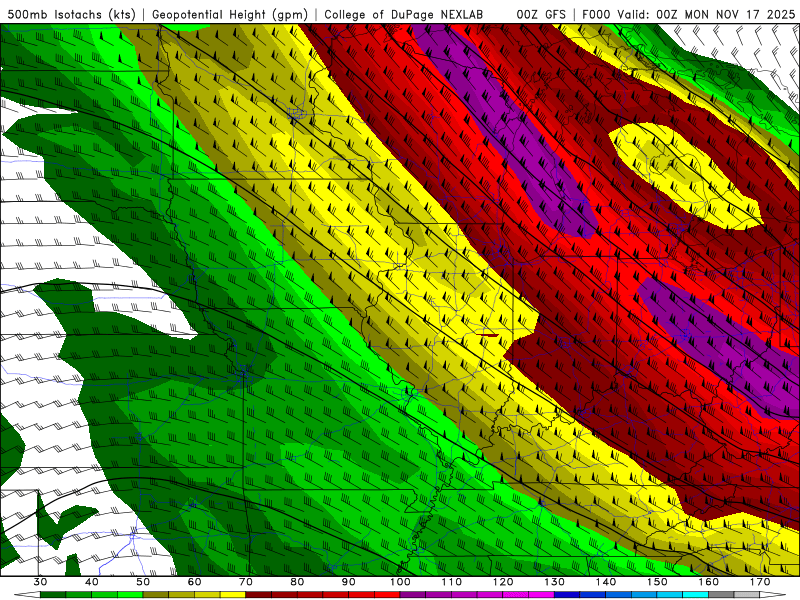
Task: Click the '70' value on the color scale
Action: (x=246, y=582)
